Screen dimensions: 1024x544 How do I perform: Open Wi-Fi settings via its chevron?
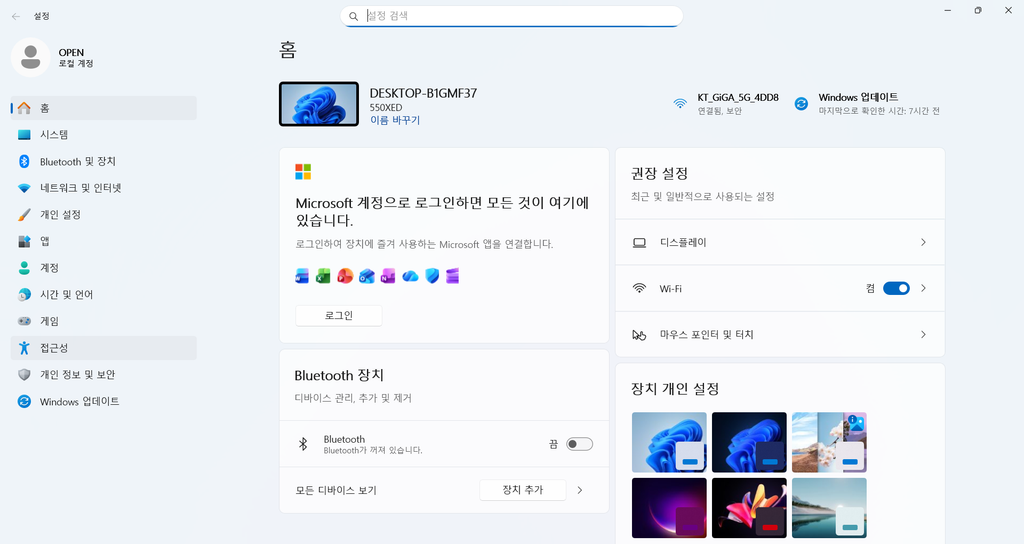click(x=923, y=288)
